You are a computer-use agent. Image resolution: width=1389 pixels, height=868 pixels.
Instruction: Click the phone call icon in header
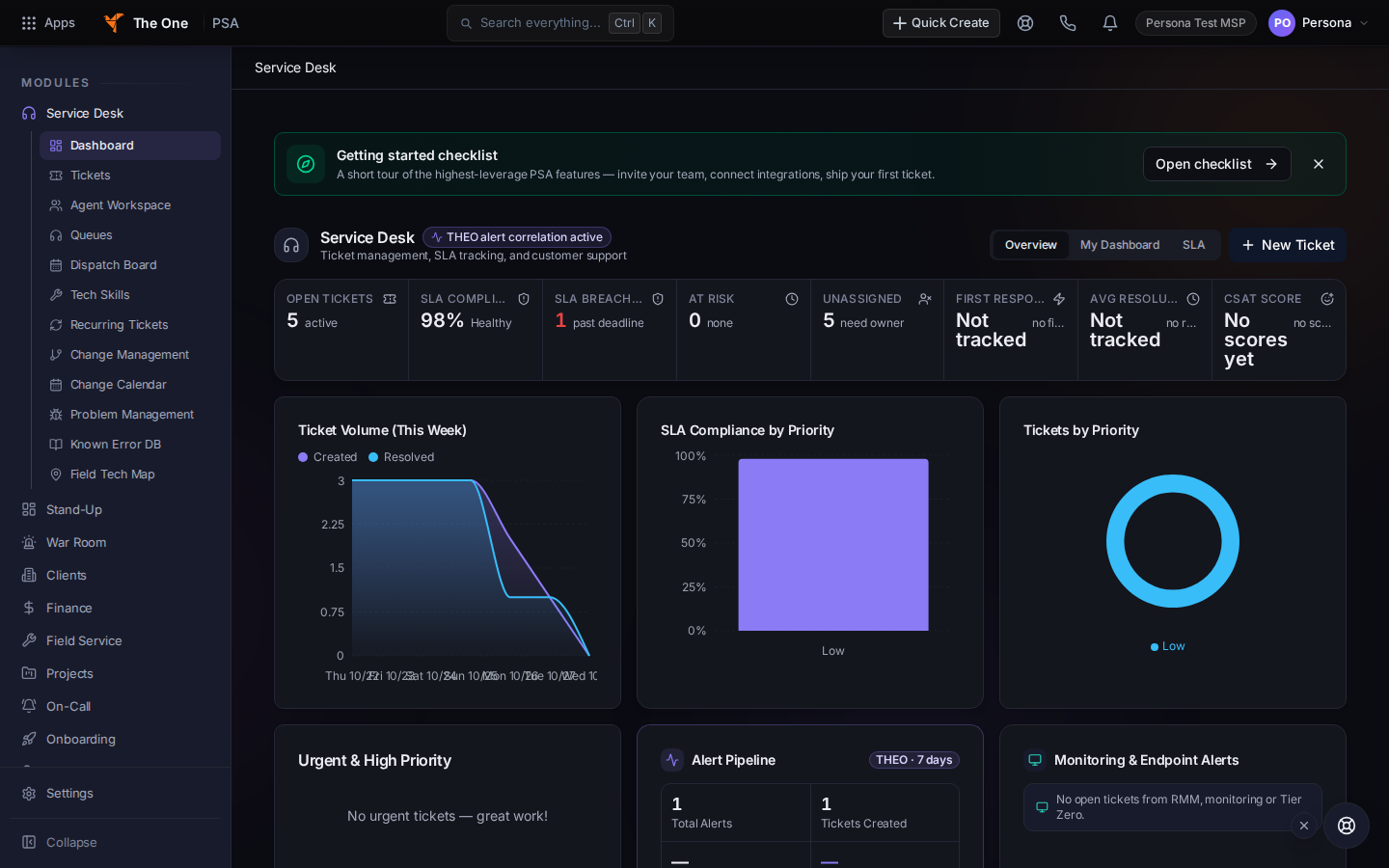point(1068,23)
